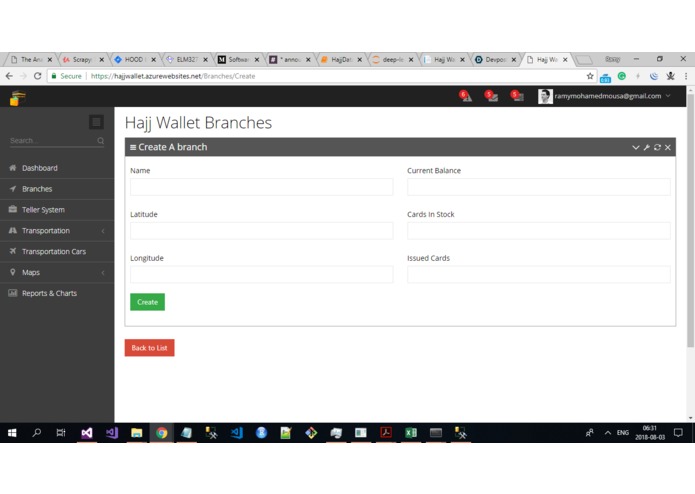This screenshot has width=695, height=494.
Task: Show hidden system tray icons
Action: tap(608, 433)
